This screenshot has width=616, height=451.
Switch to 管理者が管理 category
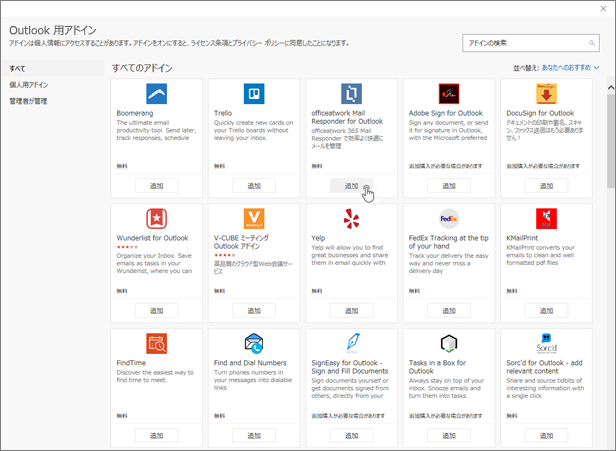click(28, 101)
